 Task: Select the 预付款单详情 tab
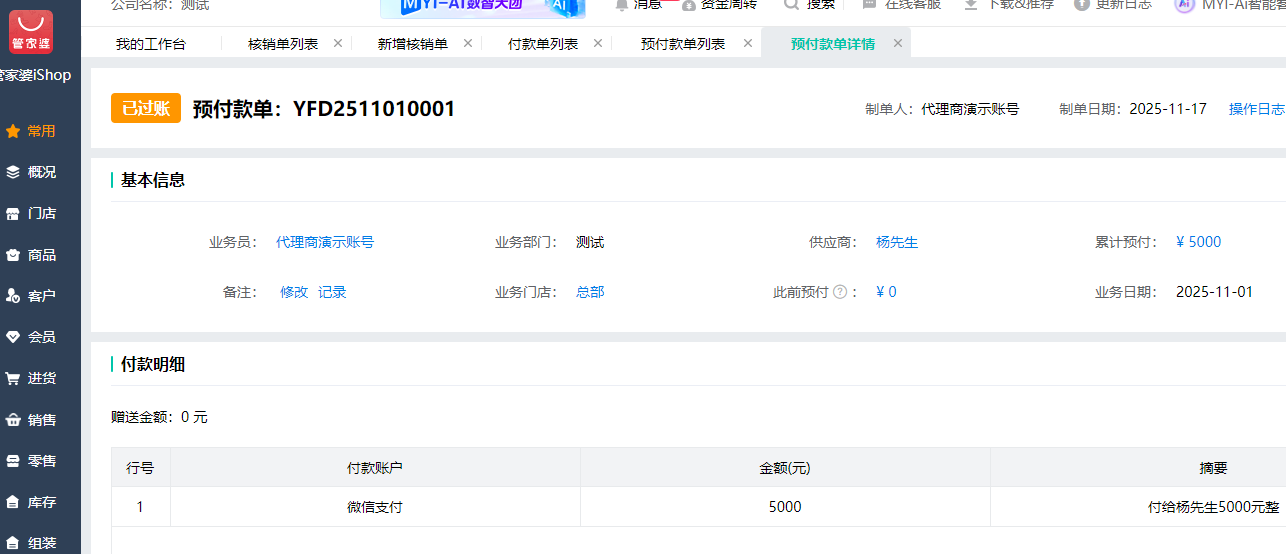833,44
